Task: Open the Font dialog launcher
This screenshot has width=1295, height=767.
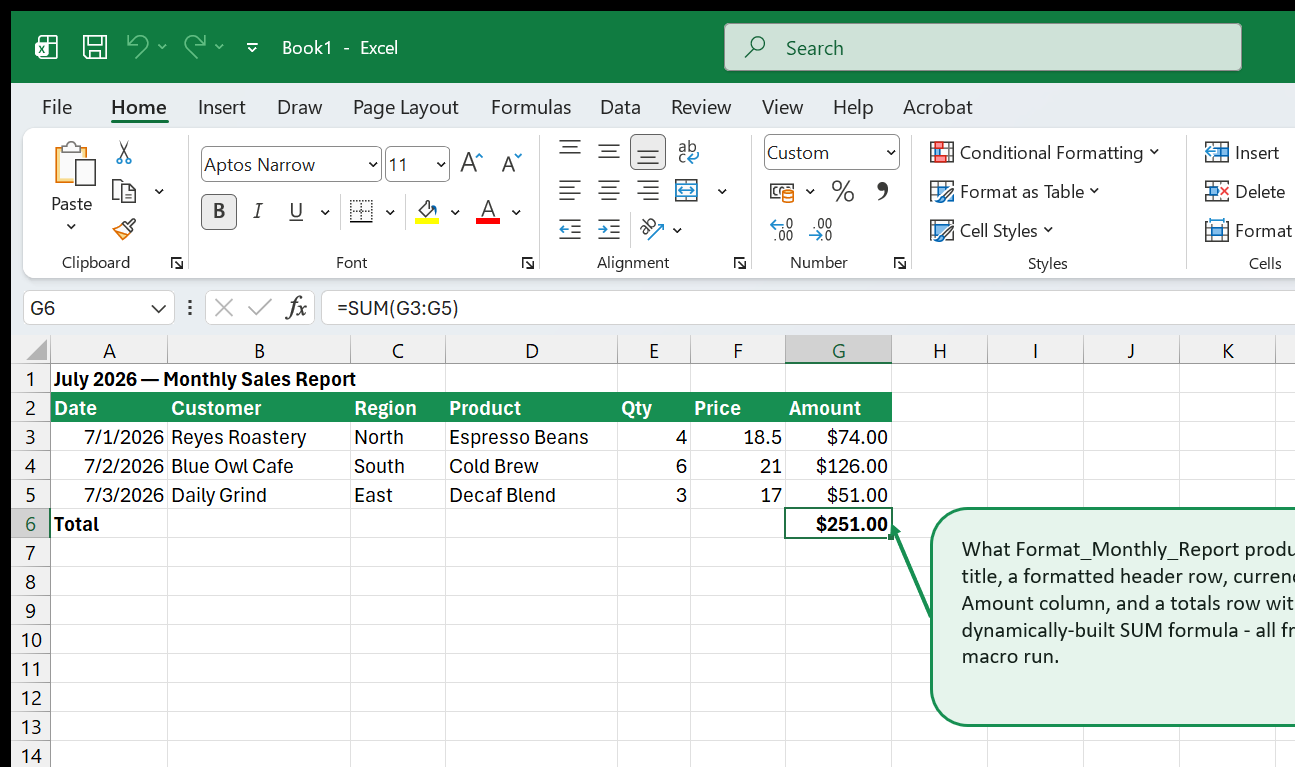Action: tap(527, 263)
